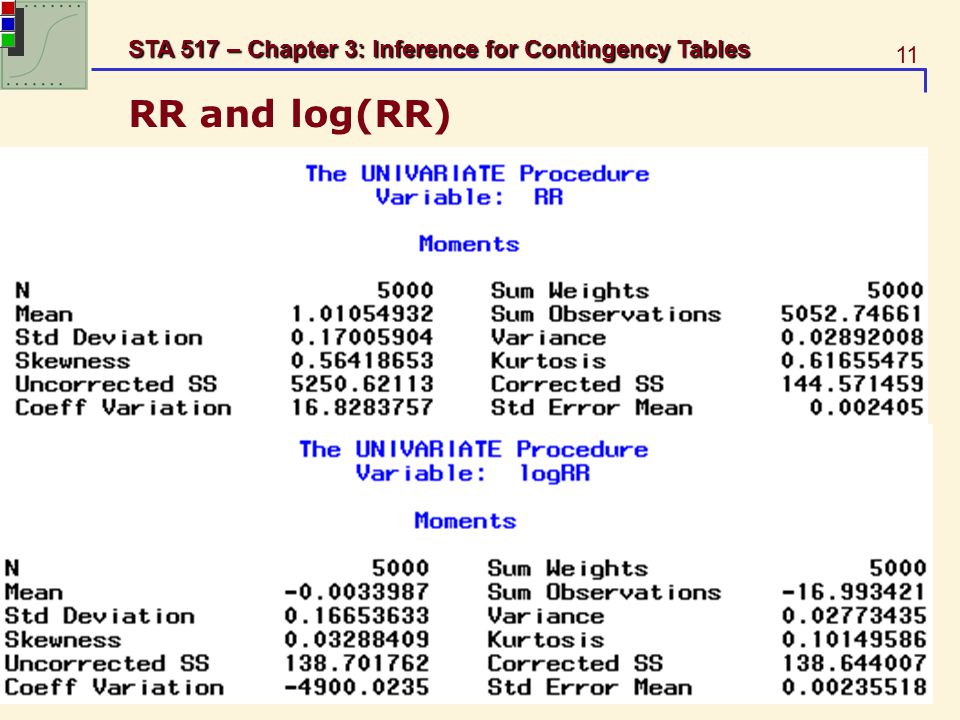The width and height of the screenshot is (960, 720).
Task: Click logRR Coeff Variation value -4900.0235
Action: (x=356, y=687)
